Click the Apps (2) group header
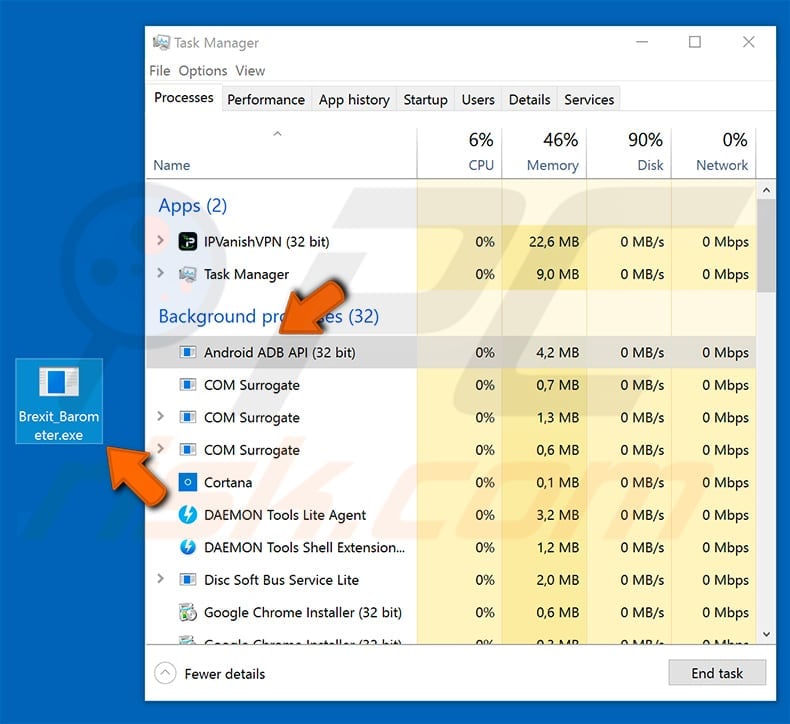Viewport: 790px width, 724px height. tap(192, 206)
